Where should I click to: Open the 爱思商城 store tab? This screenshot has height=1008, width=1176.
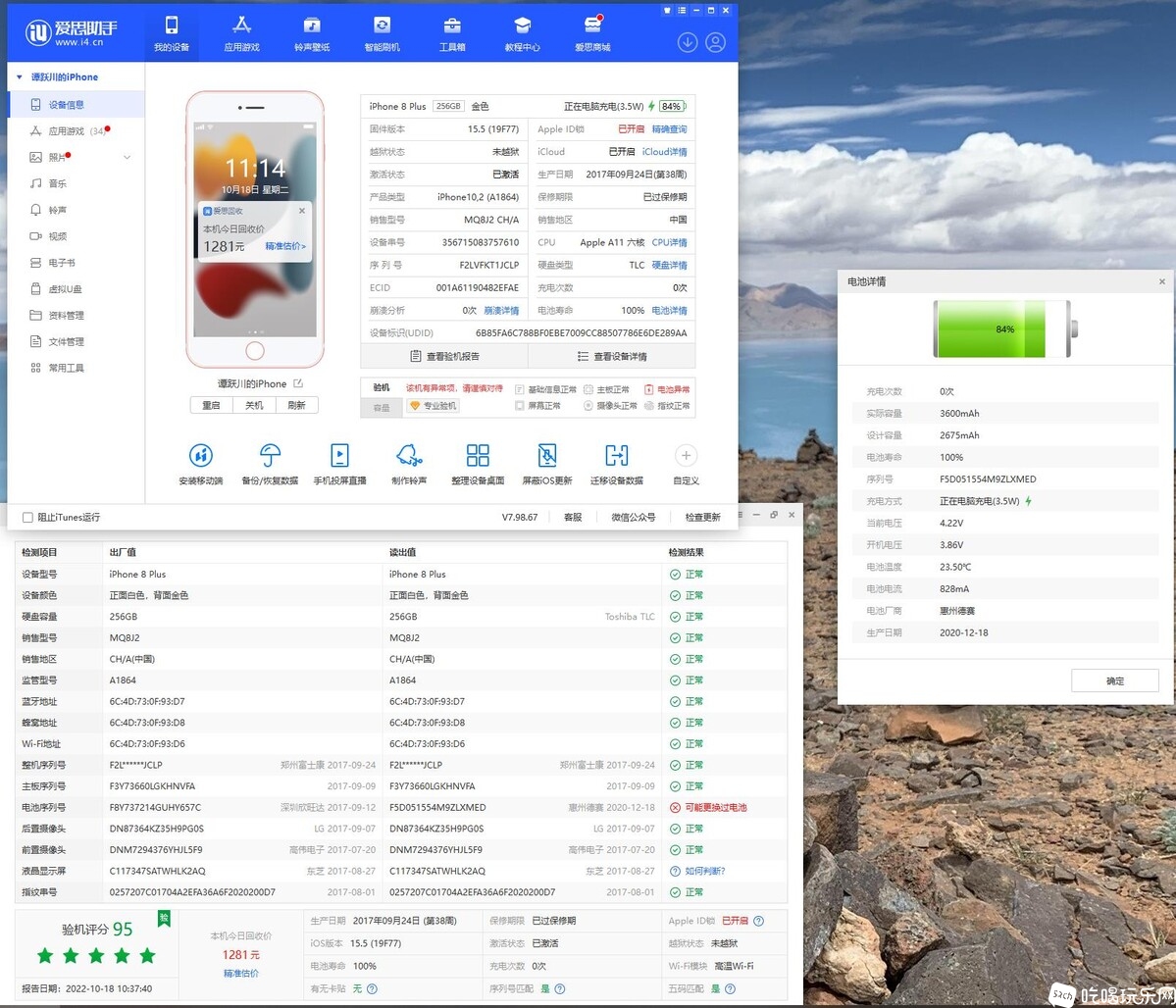[592, 33]
